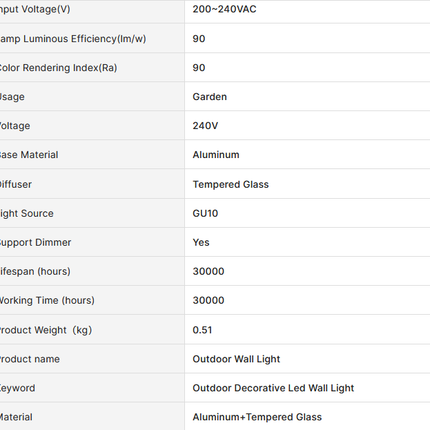
Task: Click the Lifespan (hours) value 30000
Action: [x=208, y=271]
